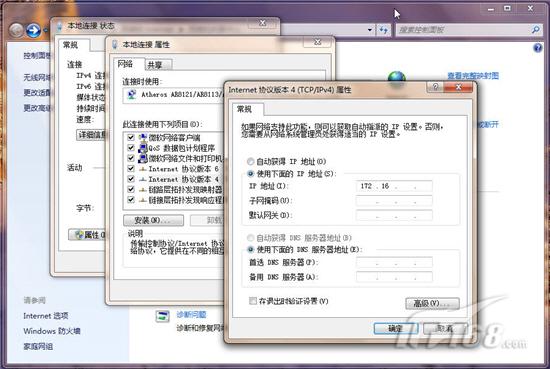Select 使用下面的 IP 地址 radio button
This screenshot has width=550, height=369.
click(x=250, y=174)
